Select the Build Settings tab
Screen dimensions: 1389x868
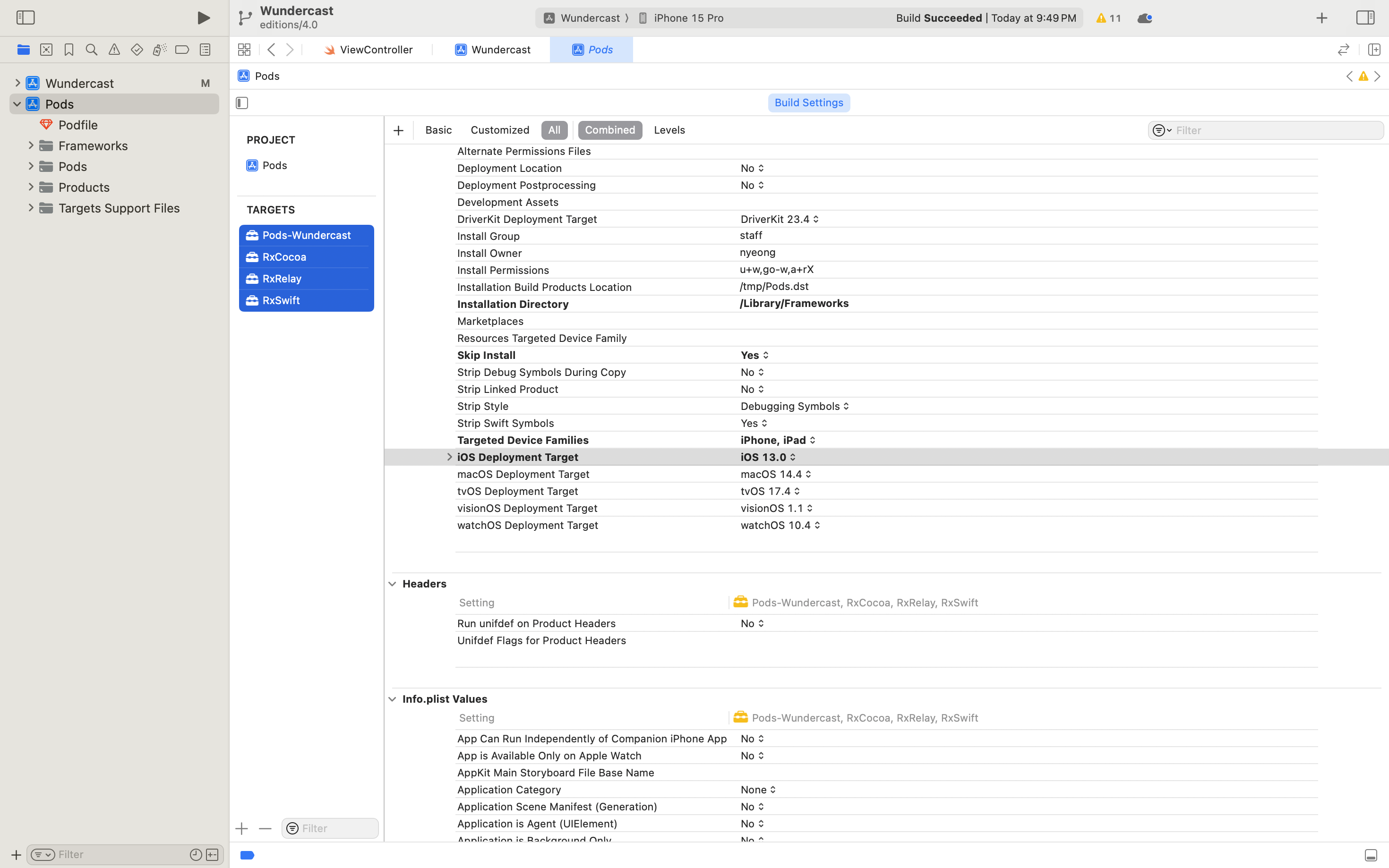click(x=808, y=103)
